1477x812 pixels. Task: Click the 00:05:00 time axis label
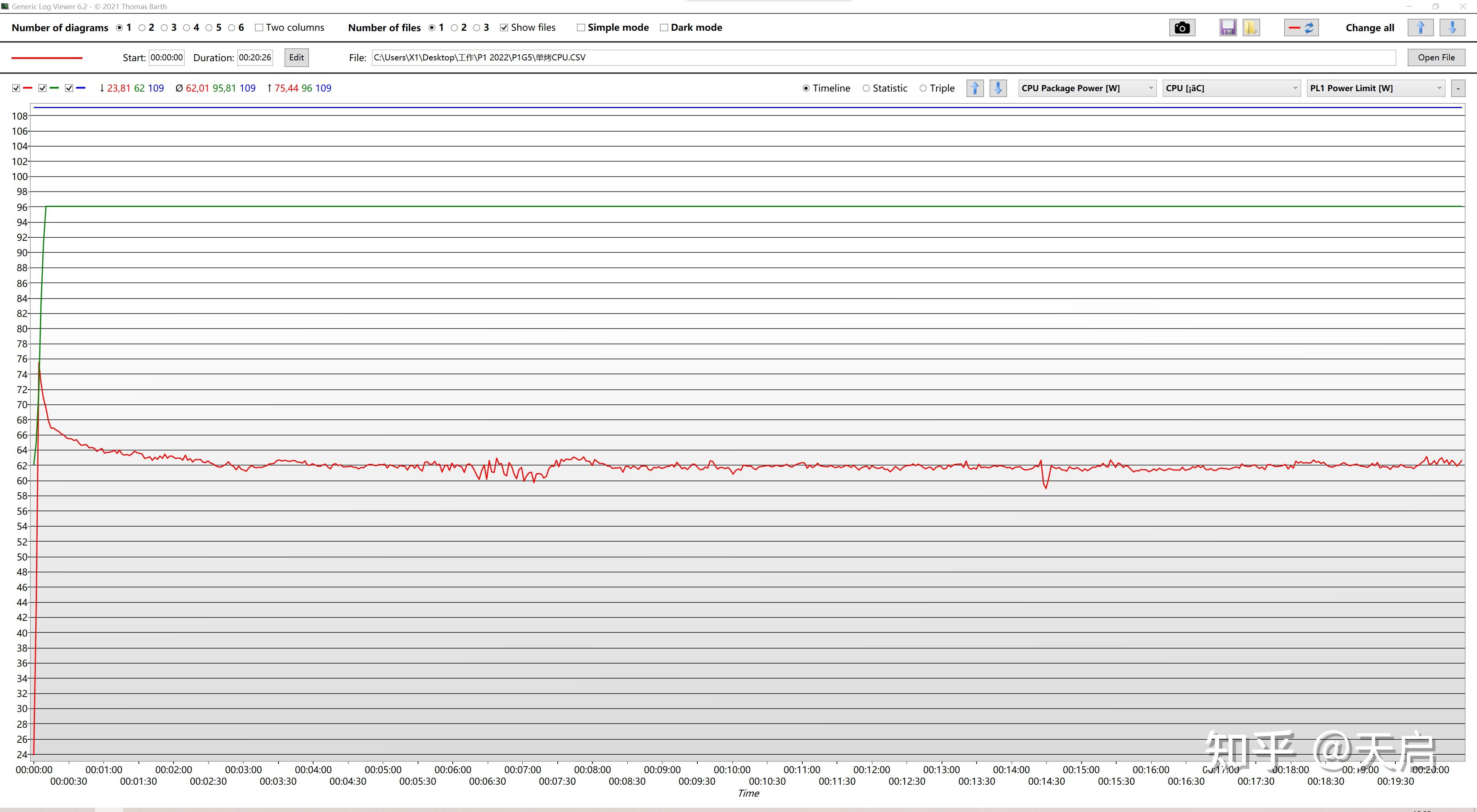(383, 770)
